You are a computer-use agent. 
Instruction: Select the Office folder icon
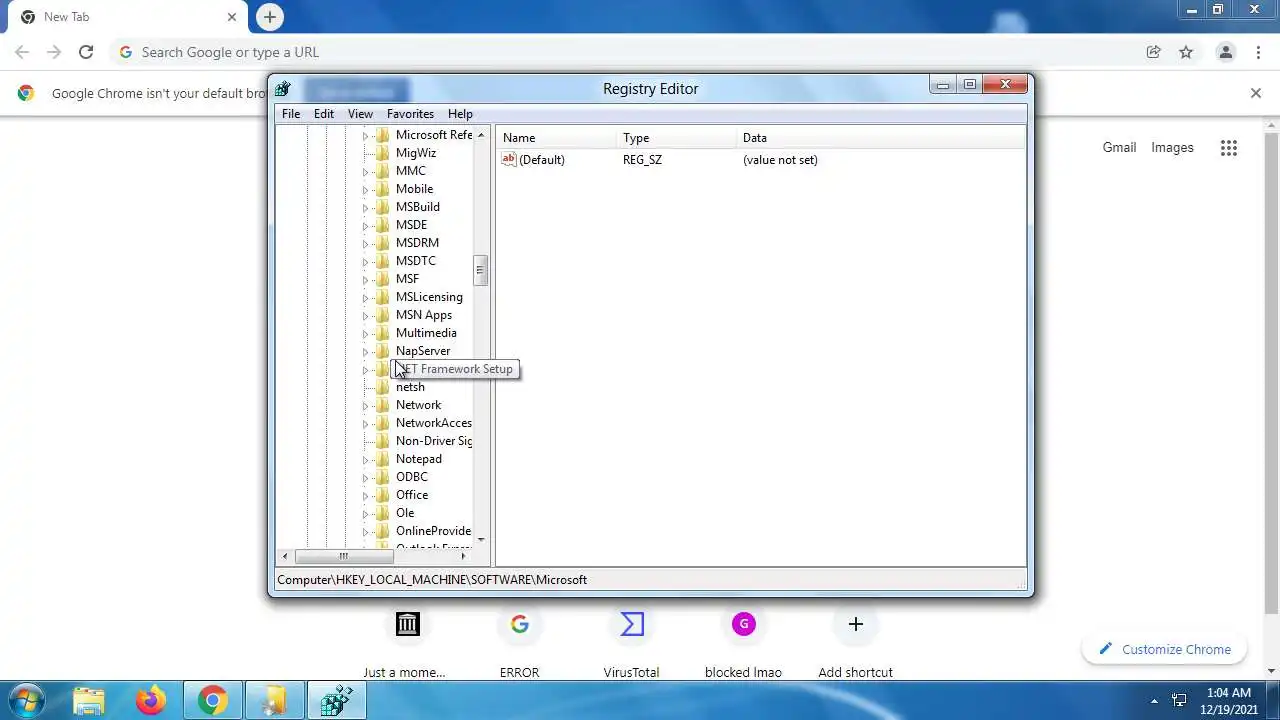point(382,495)
